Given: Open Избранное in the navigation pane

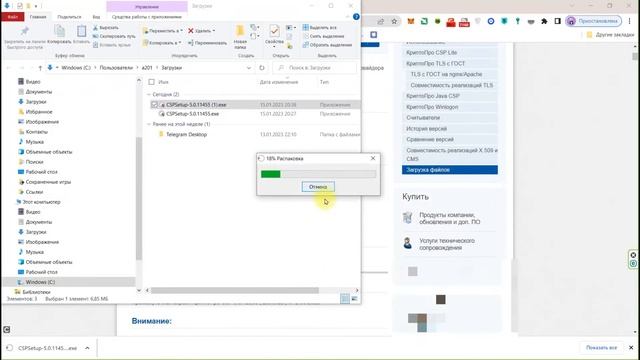Looking at the screenshot, I should [39, 112].
